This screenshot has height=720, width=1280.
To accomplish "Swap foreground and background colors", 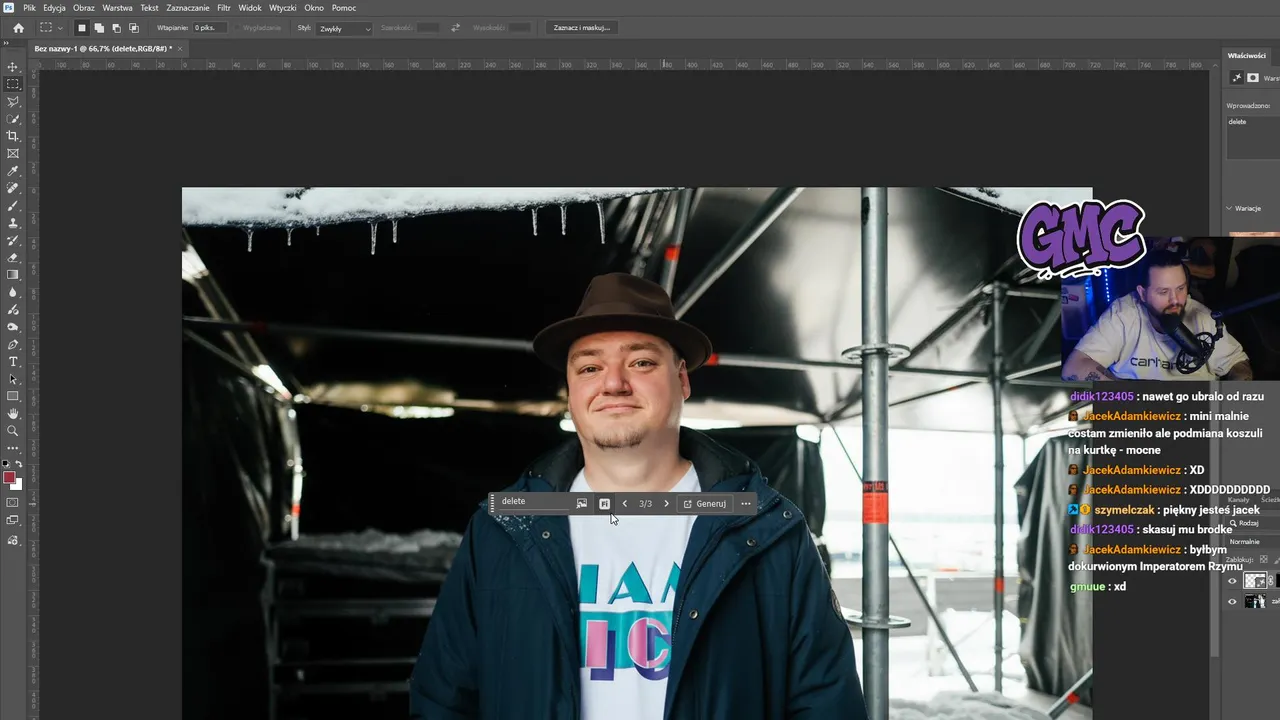I will [19, 464].
